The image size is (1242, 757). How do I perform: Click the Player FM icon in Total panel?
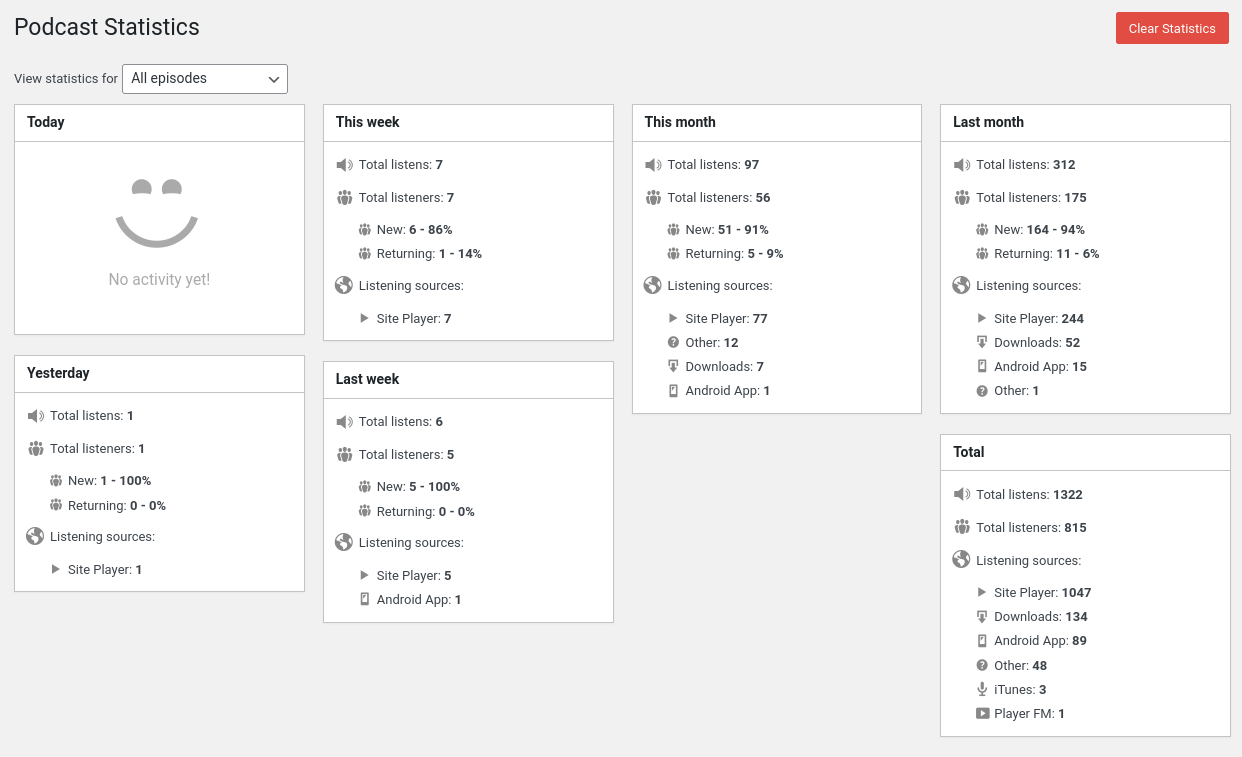982,714
